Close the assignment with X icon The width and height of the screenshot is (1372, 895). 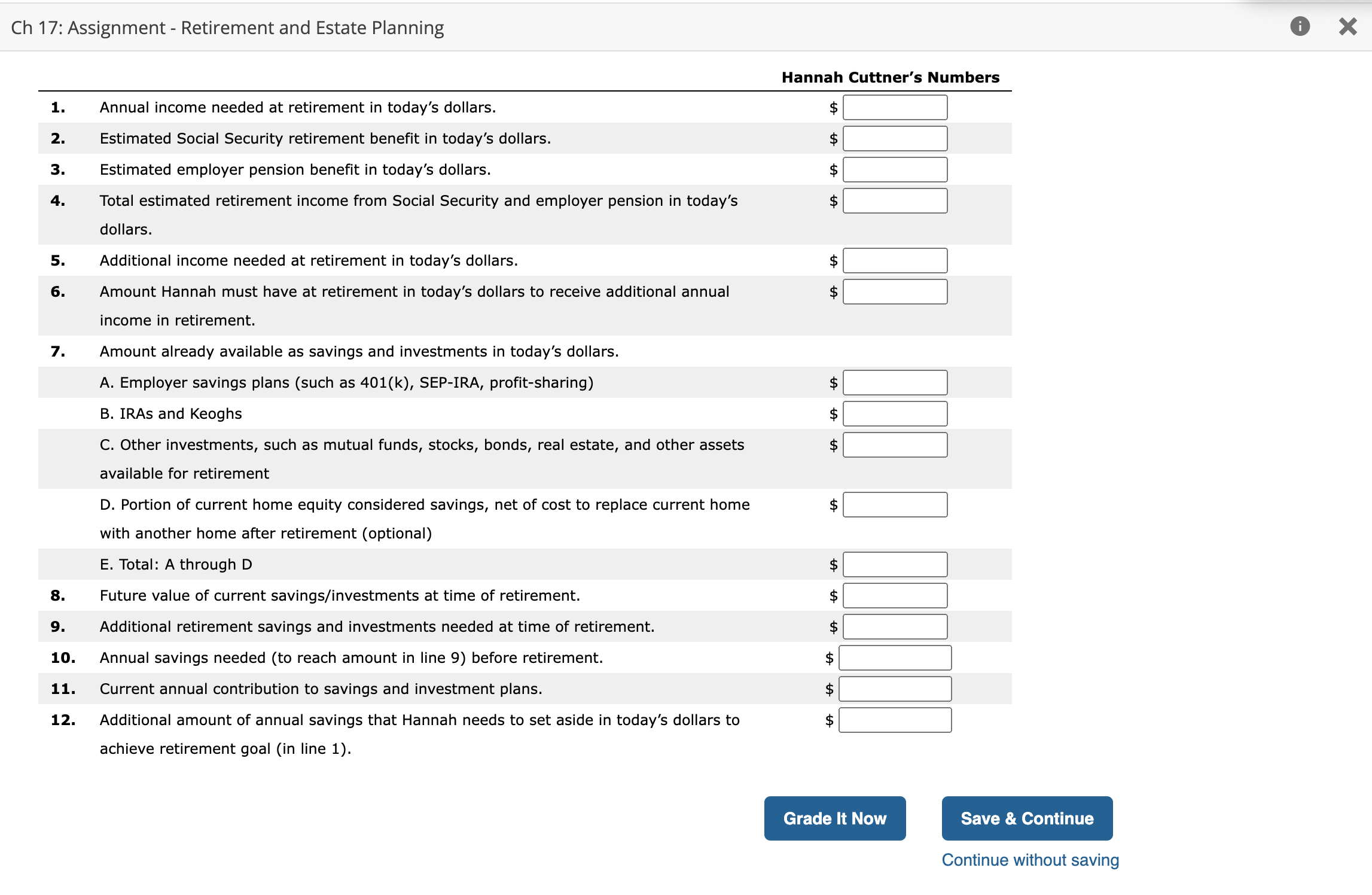click(x=1347, y=26)
